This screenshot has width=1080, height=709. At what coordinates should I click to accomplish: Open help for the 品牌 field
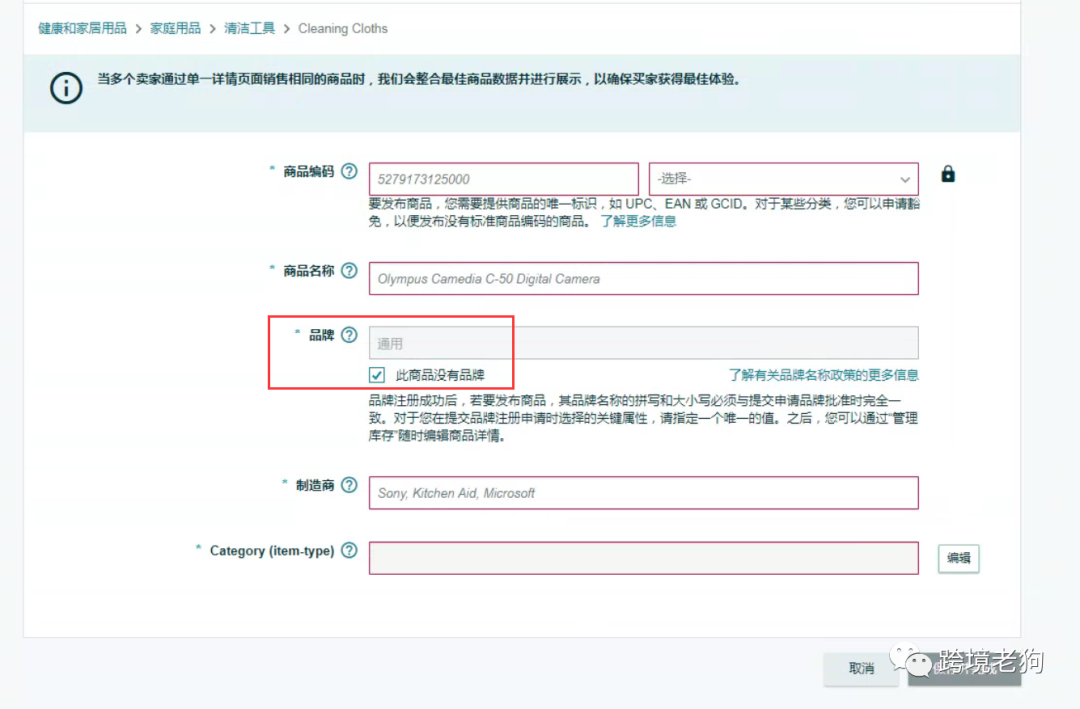[x=347, y=335]
